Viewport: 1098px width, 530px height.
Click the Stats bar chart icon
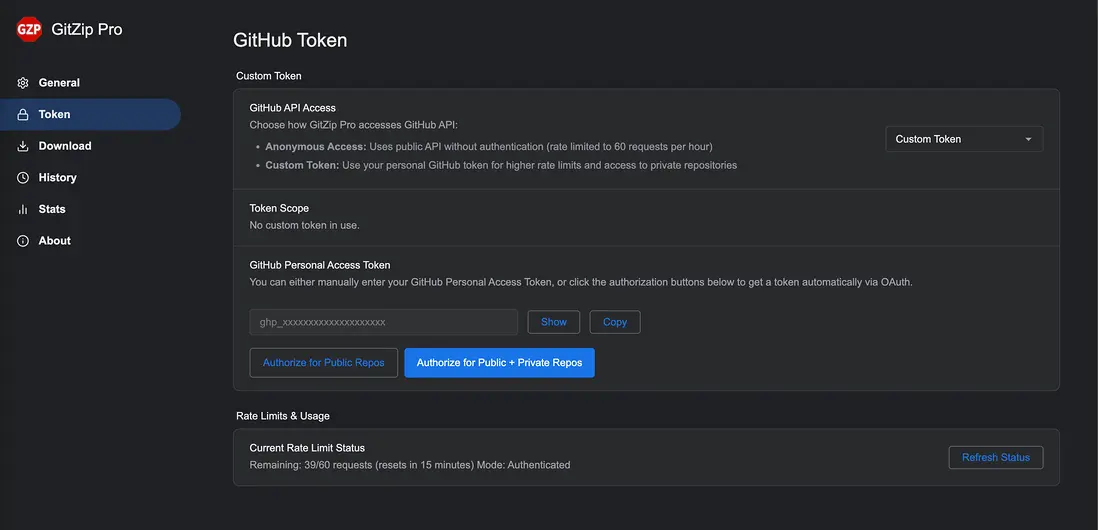pyautogui.click(x=23, y=209)
